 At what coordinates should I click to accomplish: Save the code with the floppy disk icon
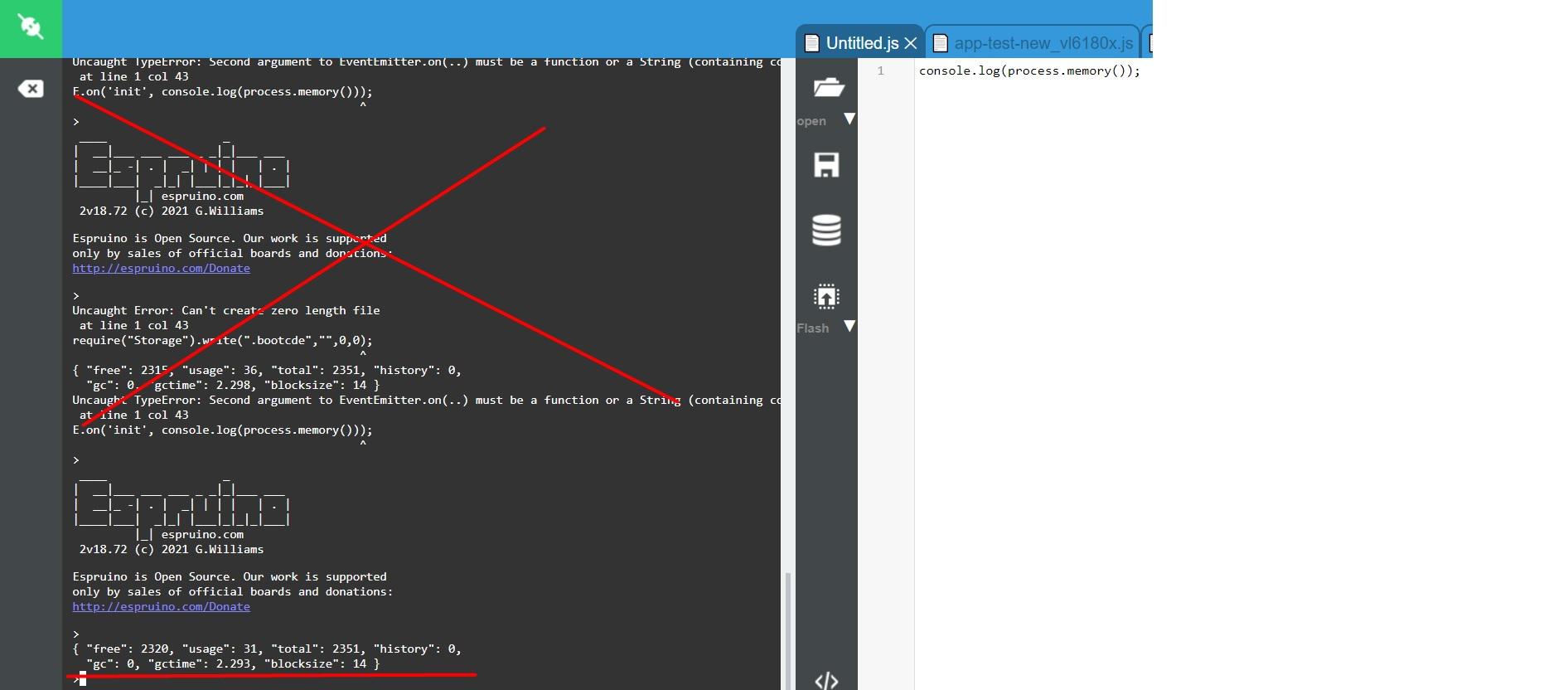point(826,164)
